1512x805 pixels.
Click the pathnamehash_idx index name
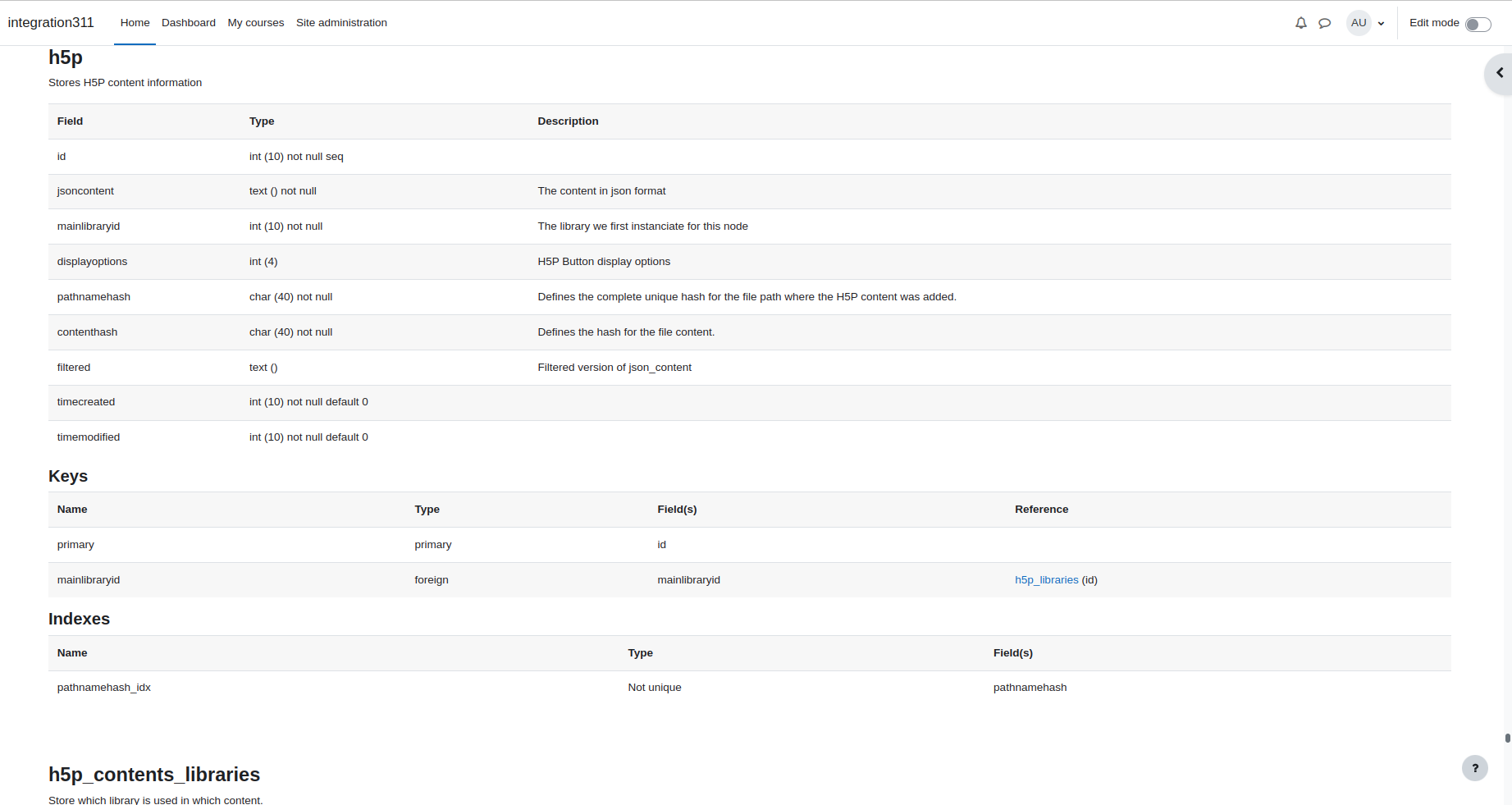click(x=104, y=688)
